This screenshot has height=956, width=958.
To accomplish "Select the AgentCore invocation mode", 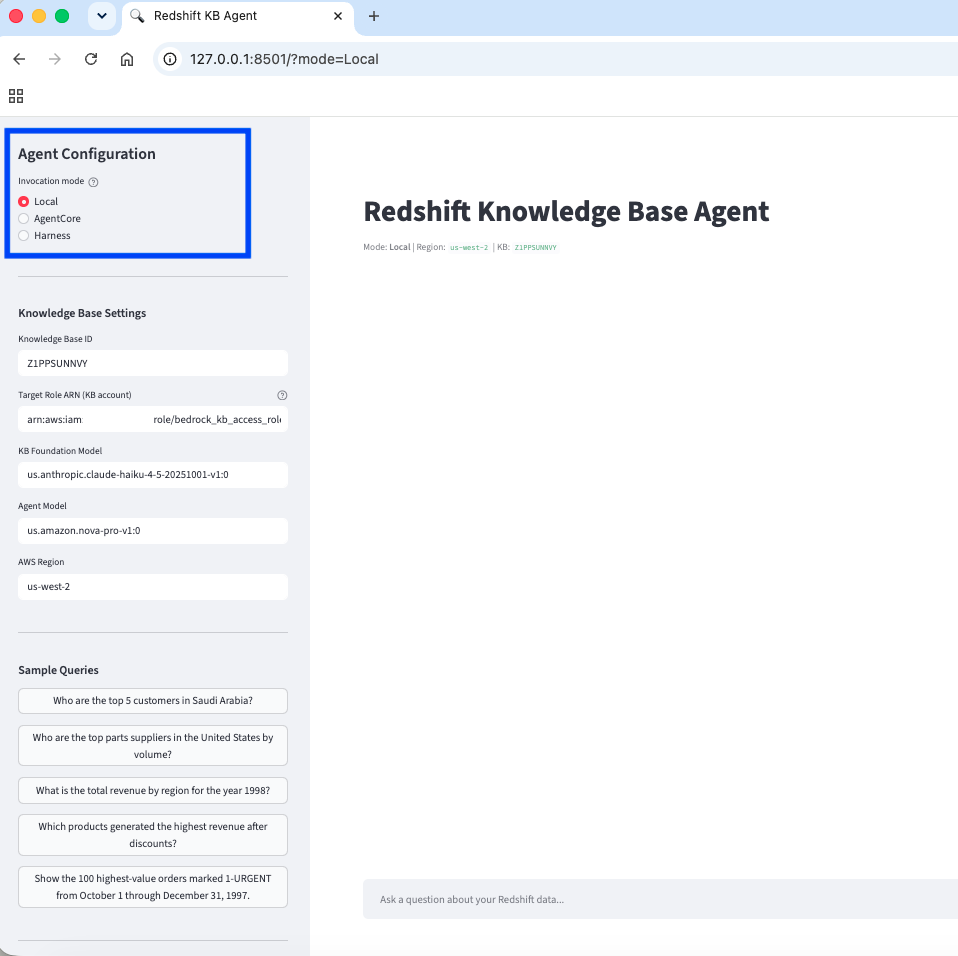I will click(x=49, y=219).
